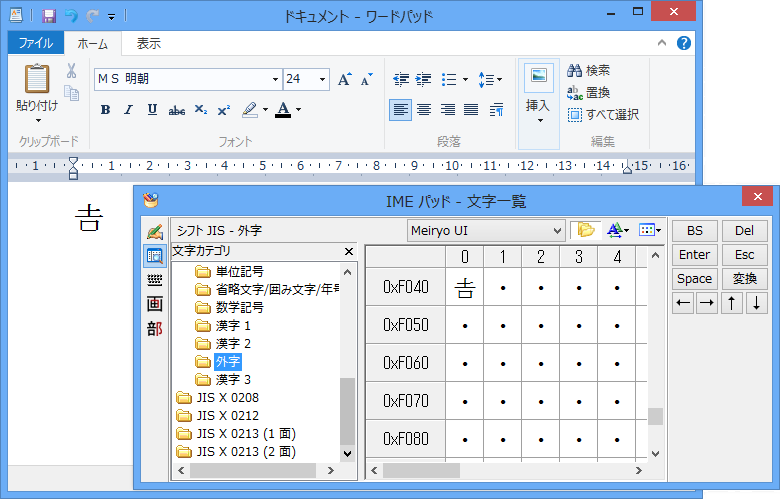Toggle left text alignment

coord(400,110)
